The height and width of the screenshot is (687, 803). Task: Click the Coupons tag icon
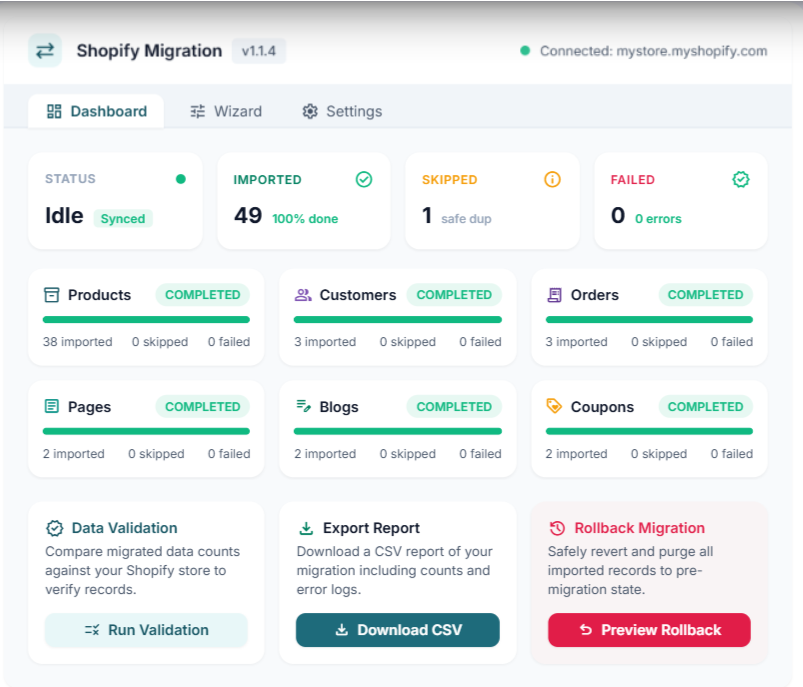click(554, 406)
